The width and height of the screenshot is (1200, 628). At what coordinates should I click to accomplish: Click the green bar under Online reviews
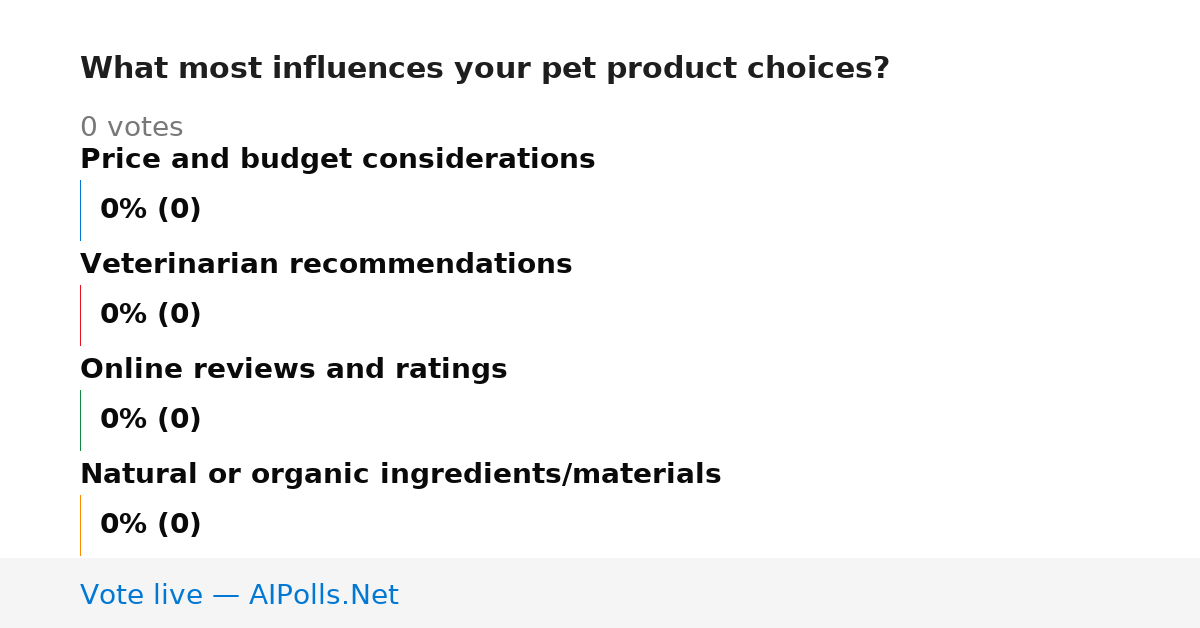[80, 420]
